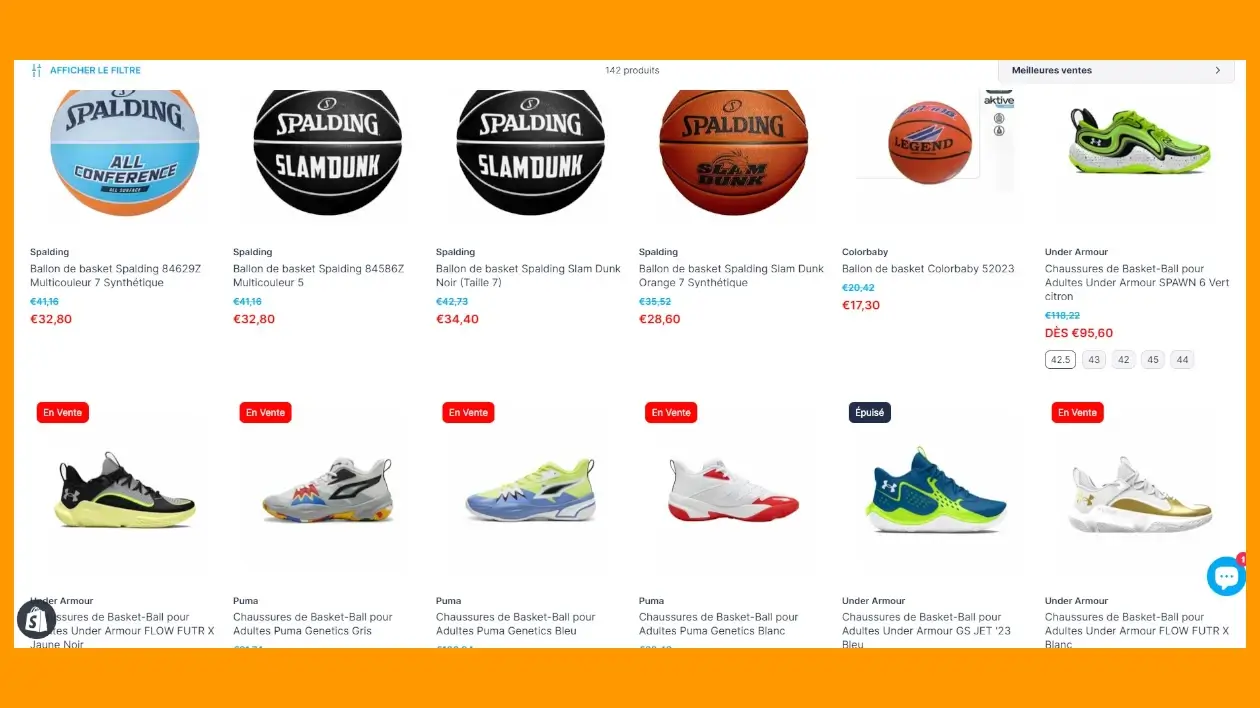Screen dimensions: 1260x708
Task: Expand the Meilleures ventes sort dropdown
Action: click(x=1116, y=70)
